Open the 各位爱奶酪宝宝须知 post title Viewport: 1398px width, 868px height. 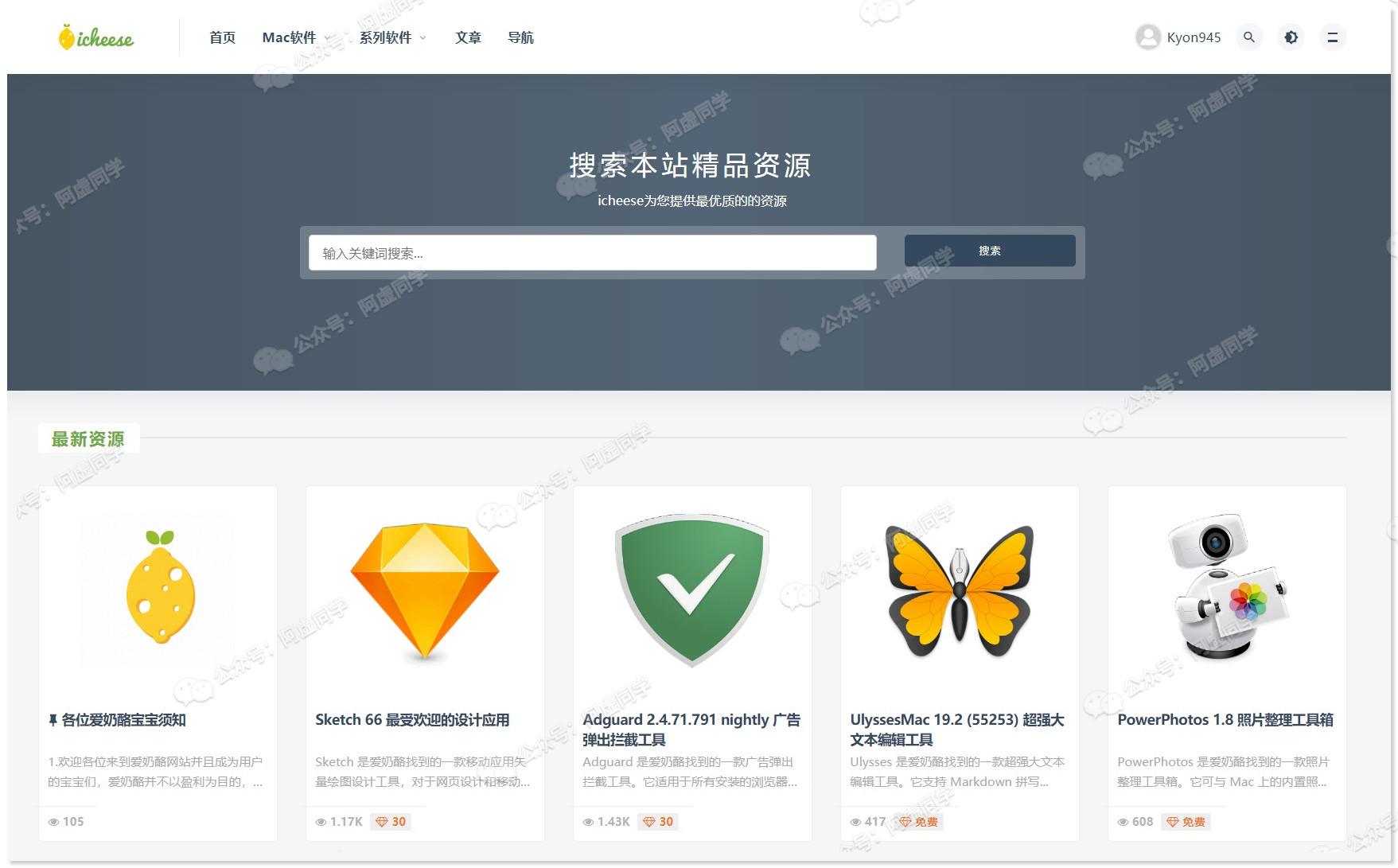click(x=123, y=720)
